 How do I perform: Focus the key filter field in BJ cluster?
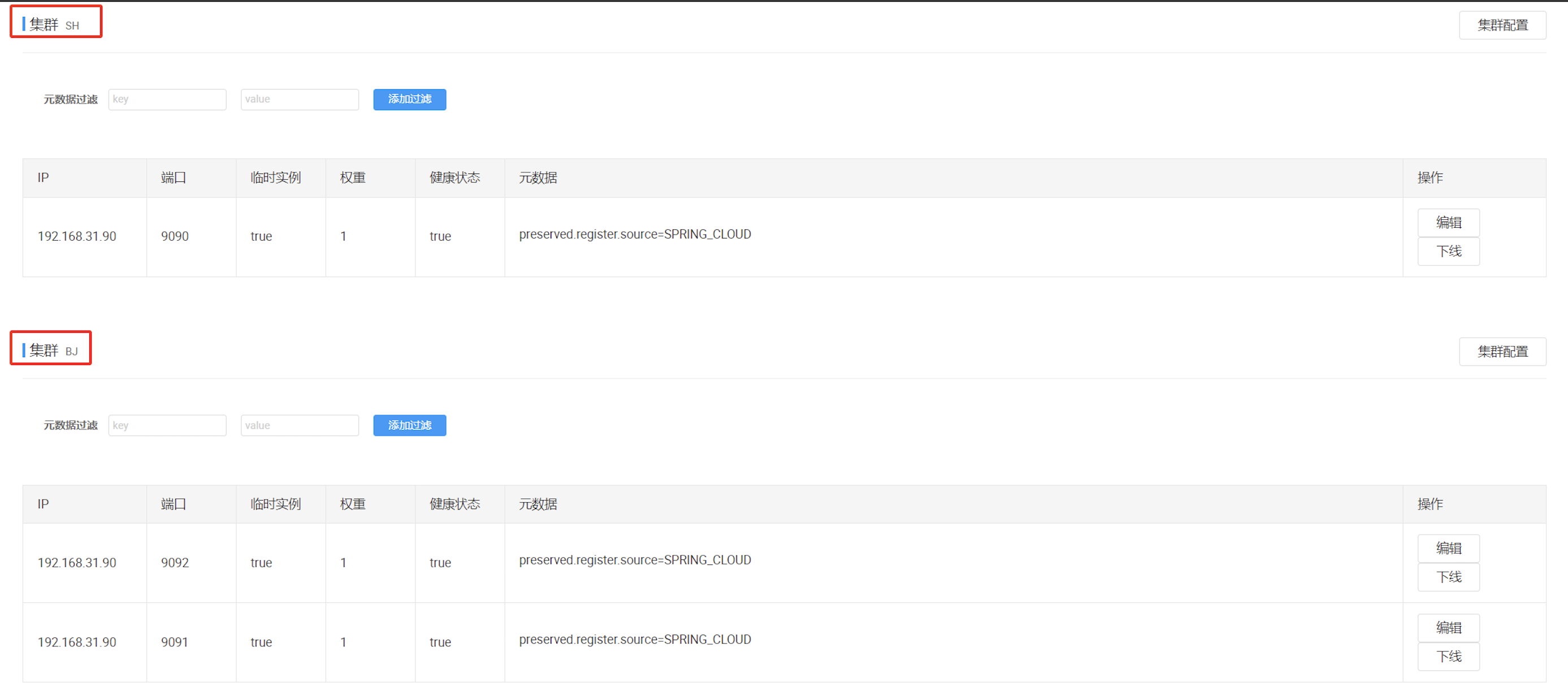point(167,425)
